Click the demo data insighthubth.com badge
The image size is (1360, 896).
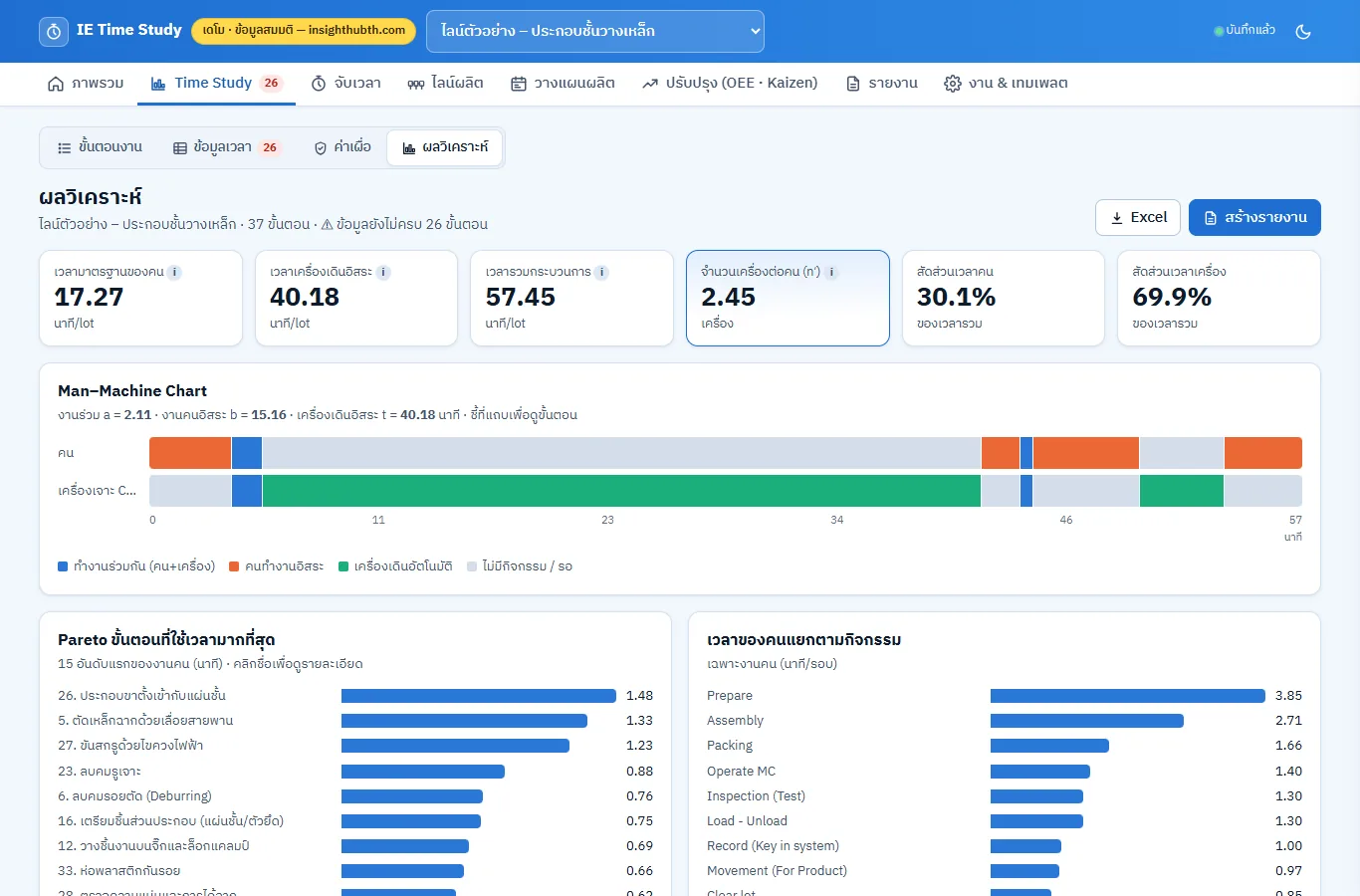304,31
